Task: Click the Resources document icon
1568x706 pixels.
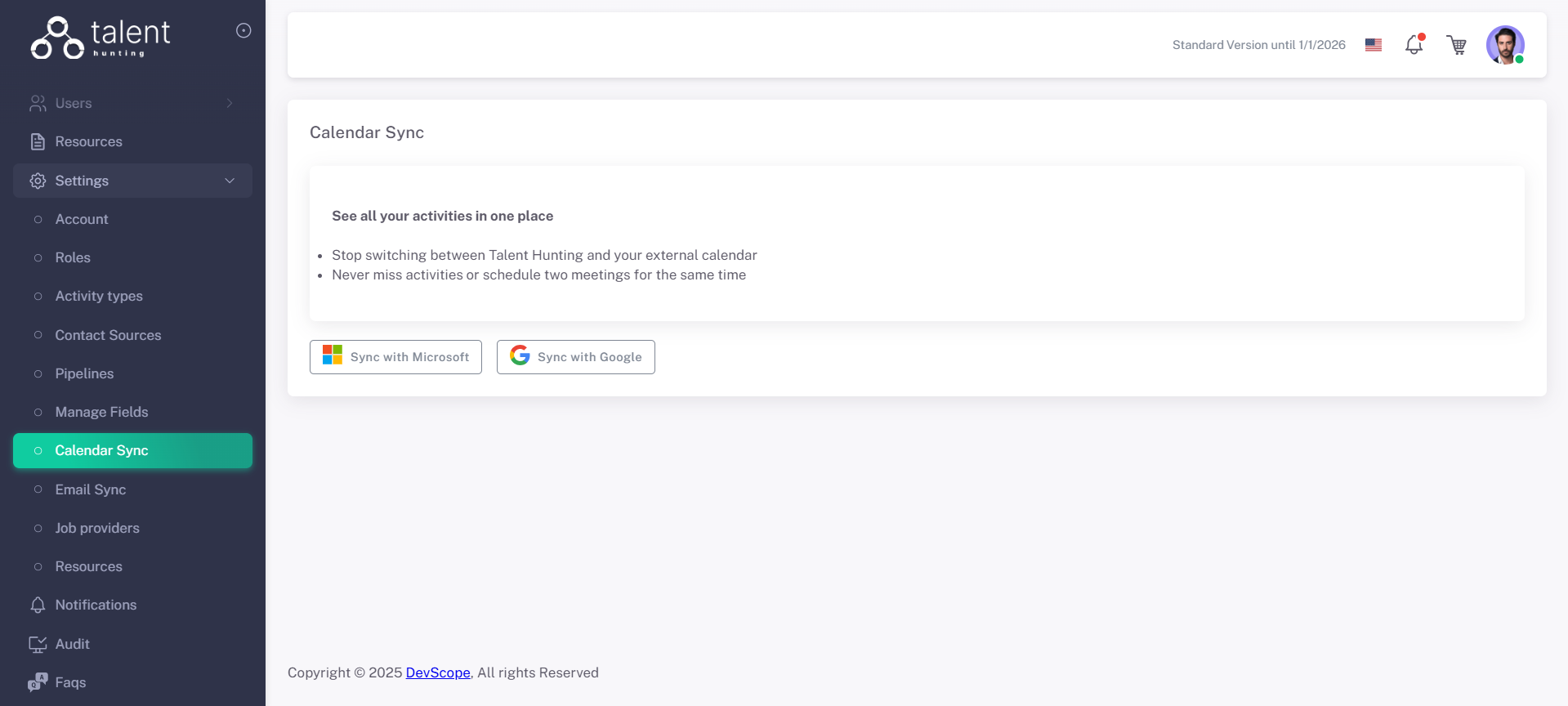Action: pos(38,141)
